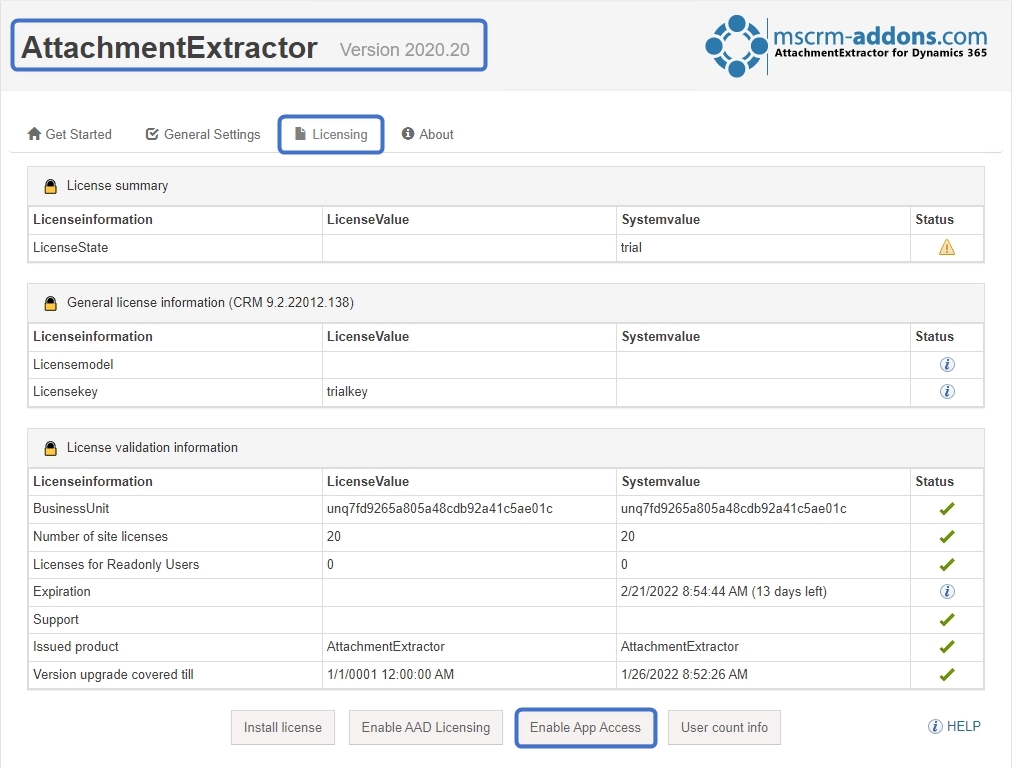Click 'Version upgrade covered till' label
Viewport: 1012px width, 768px height.
113,674
